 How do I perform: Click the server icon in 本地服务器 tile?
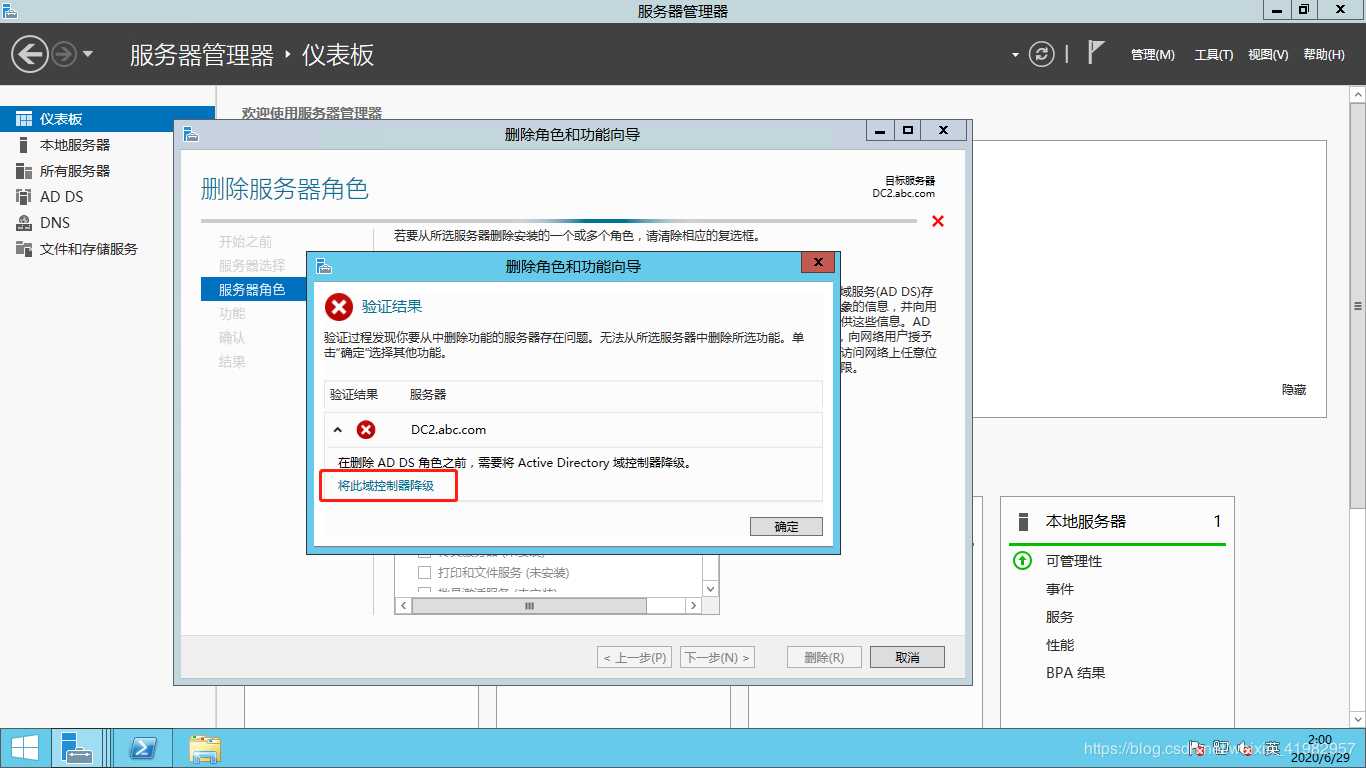1023,522
